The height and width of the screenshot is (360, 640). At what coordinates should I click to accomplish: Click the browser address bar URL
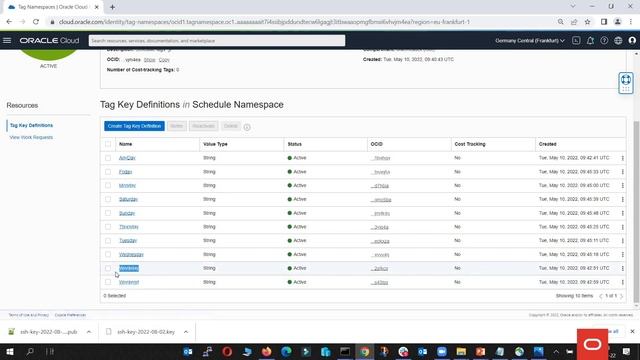point(264,22)
